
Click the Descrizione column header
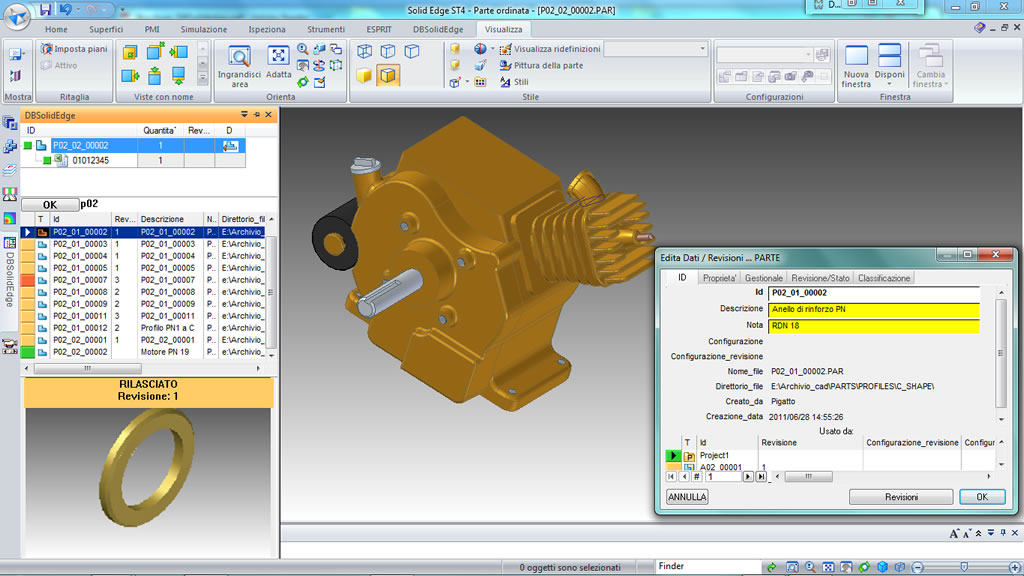[170, 219]
